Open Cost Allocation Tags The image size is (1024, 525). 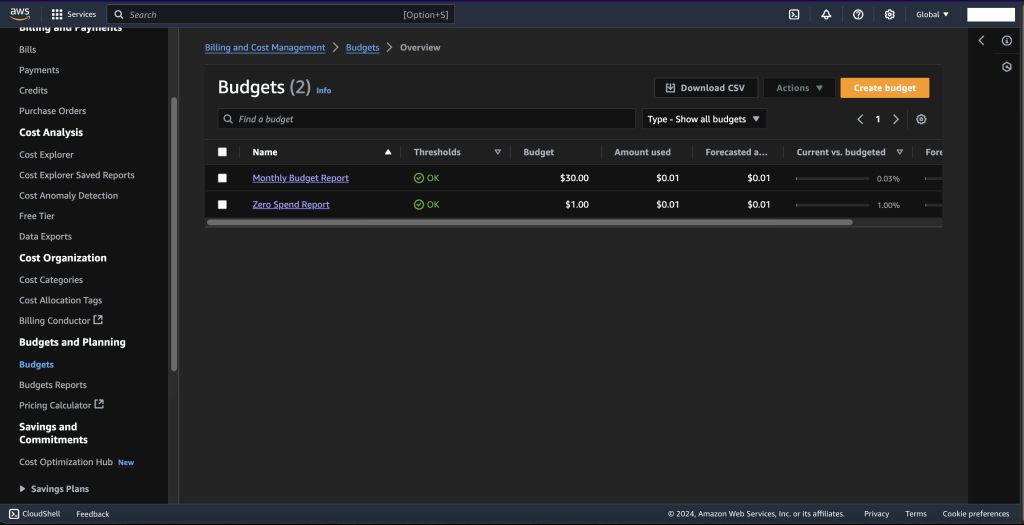pos(61,300)
